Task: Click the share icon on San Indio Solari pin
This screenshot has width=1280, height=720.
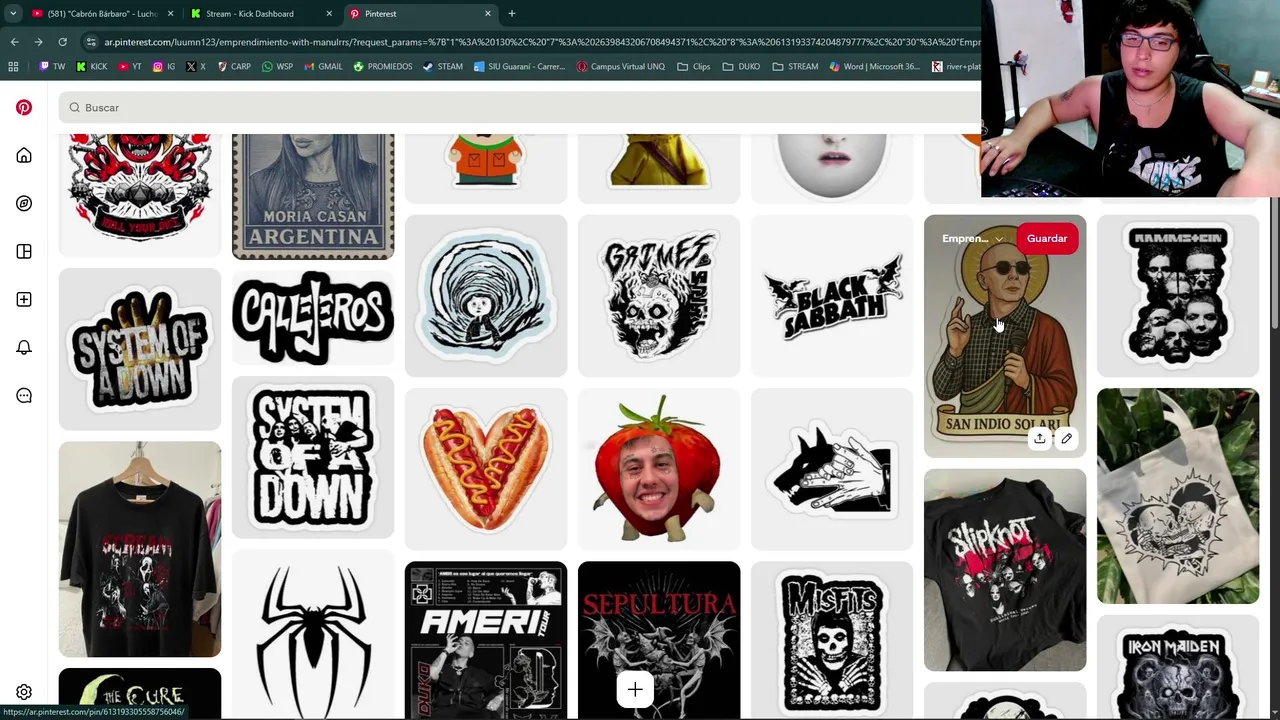Action: tap(1040, 438)
